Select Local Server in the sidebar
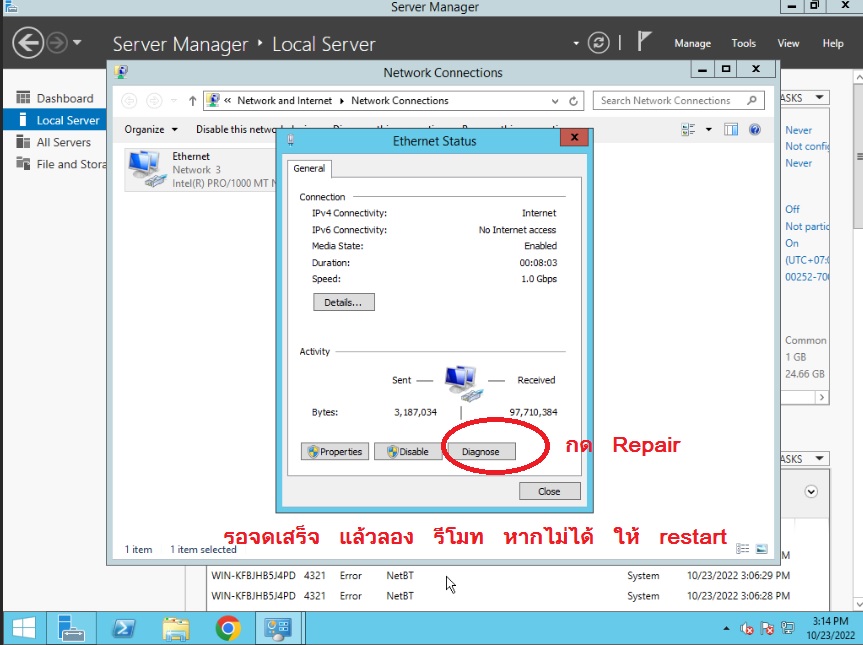This screenshot has width=863, height=645. [68, 120]
